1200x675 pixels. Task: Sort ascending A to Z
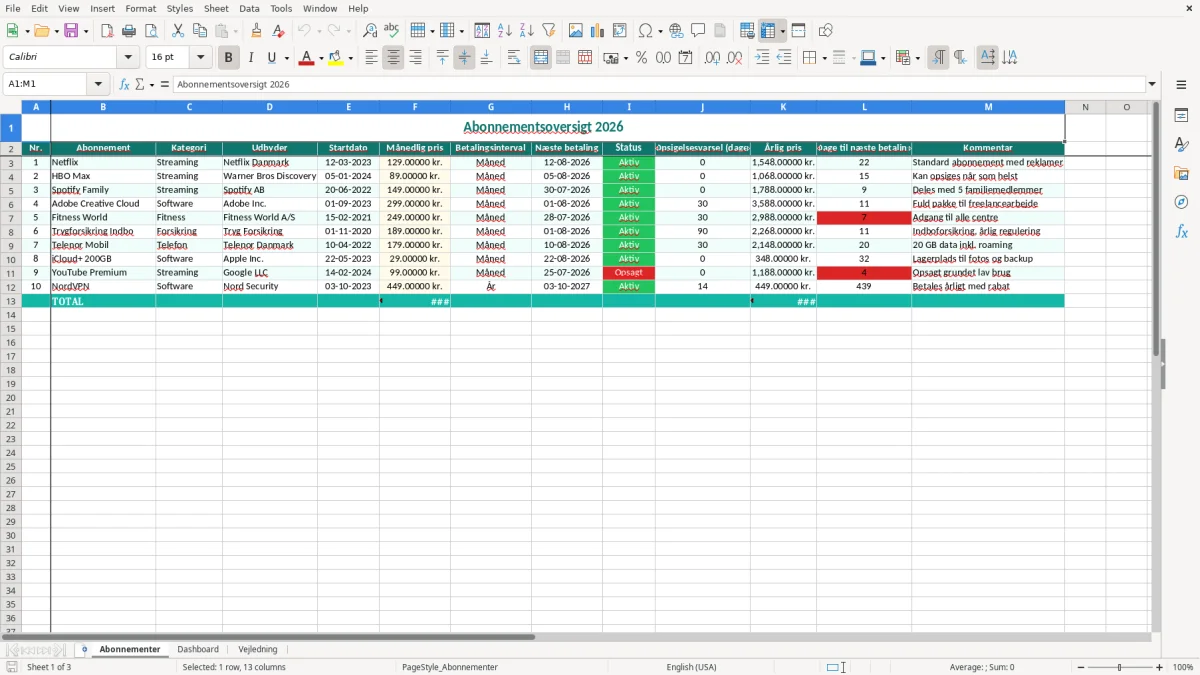coord(505,31)
